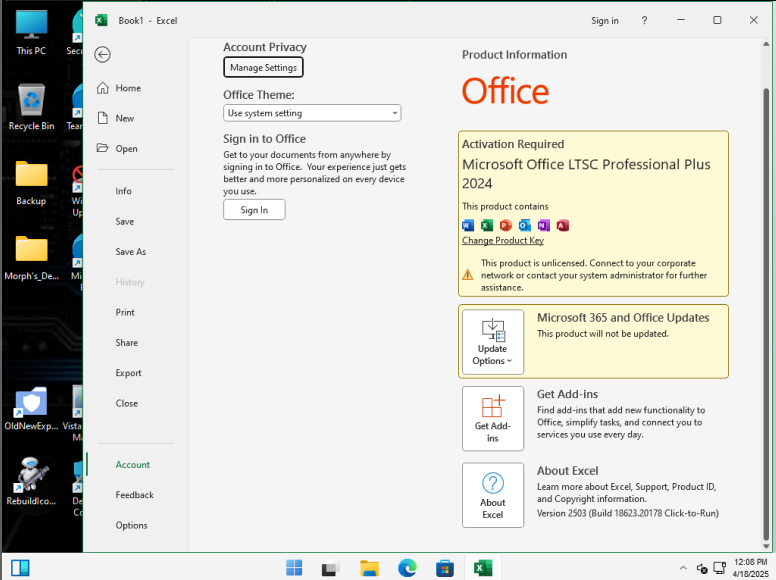Image resolution: width=776 pixels, height=580 pixels.
Task: Open the Feedback page
Action: click(135, 495)
